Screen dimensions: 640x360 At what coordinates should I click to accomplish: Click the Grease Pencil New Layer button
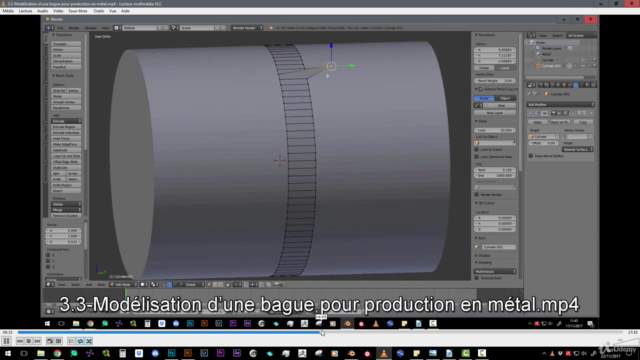click(495, 113)
